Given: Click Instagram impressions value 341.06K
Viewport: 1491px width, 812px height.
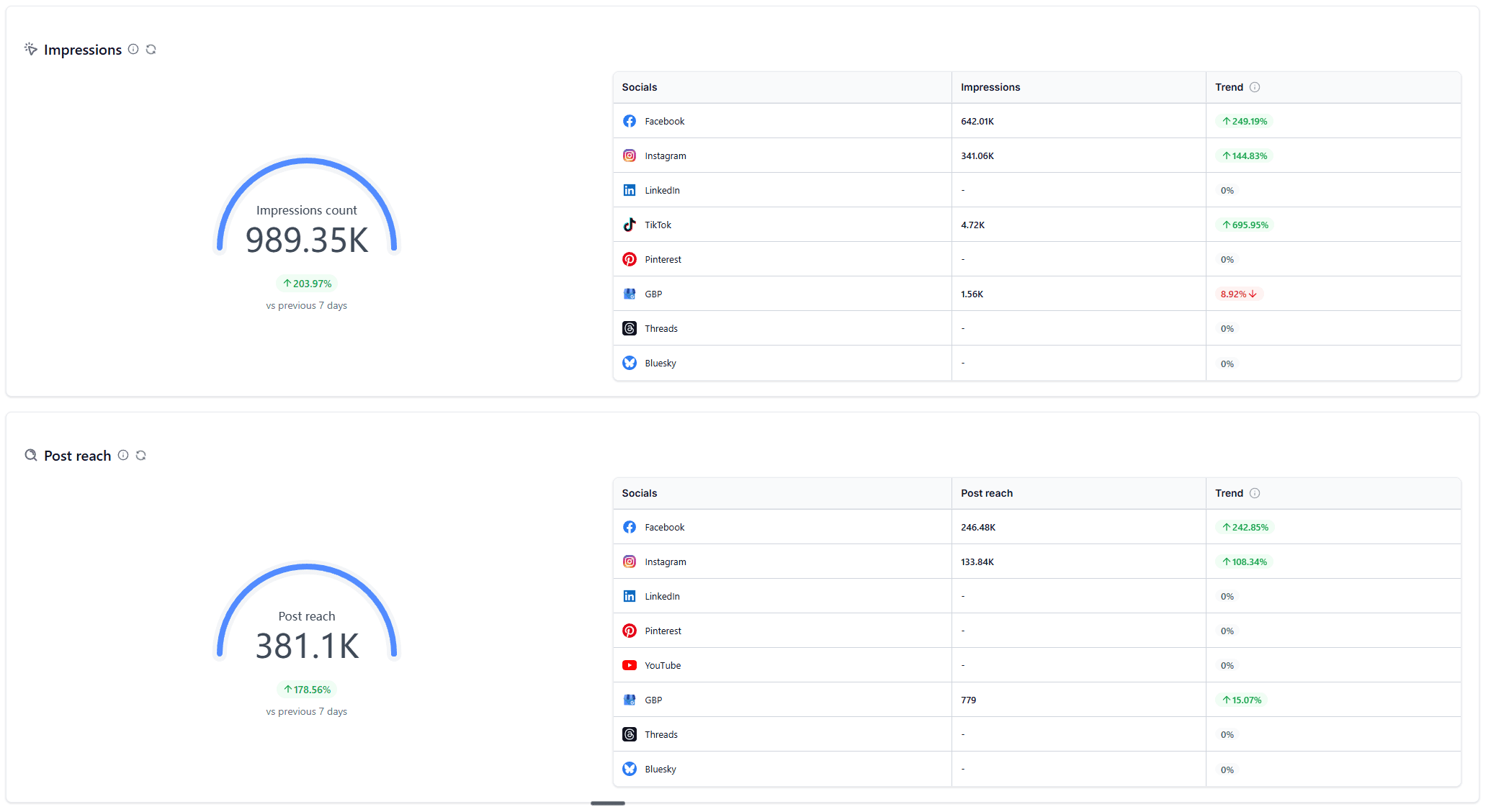Looking at the screenshot, I should tap(977, 155).
